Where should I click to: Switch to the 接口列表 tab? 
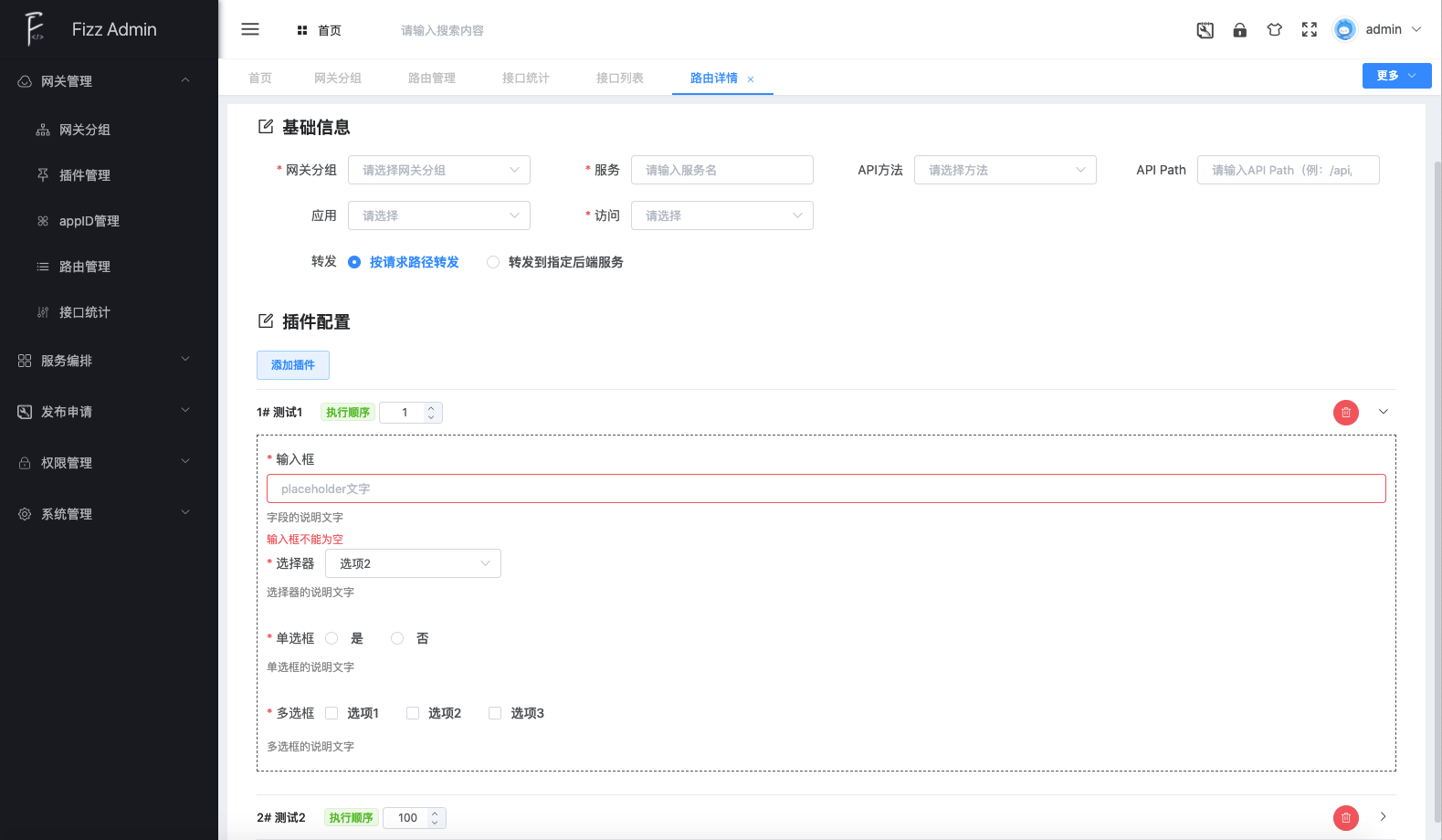pyautogui.click(x=619, y=79)
